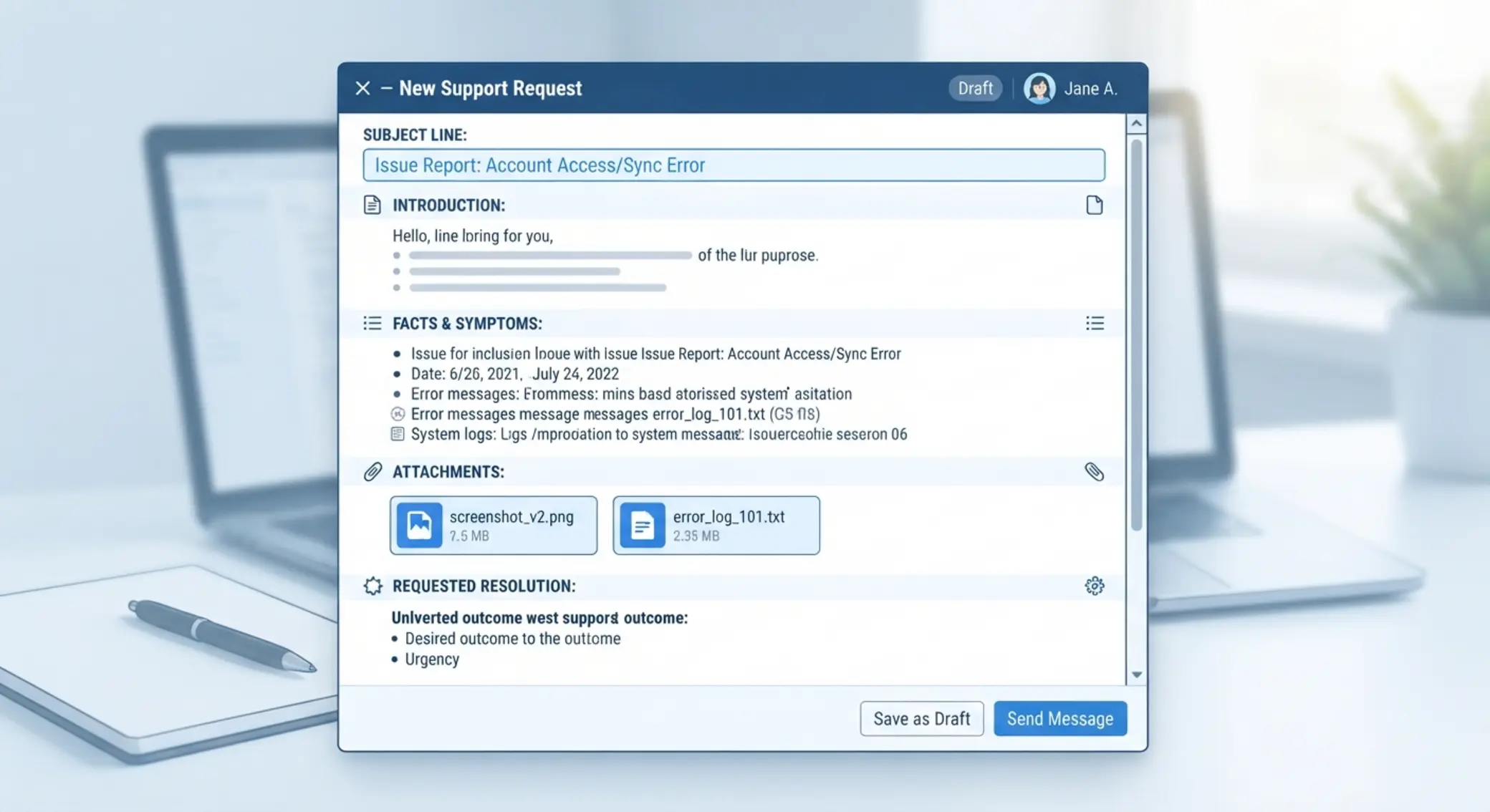This screenshot has height=812, width=1490.
Task: Click the list icon left of Facts & Symptoms
Action: tap(372, 323)
